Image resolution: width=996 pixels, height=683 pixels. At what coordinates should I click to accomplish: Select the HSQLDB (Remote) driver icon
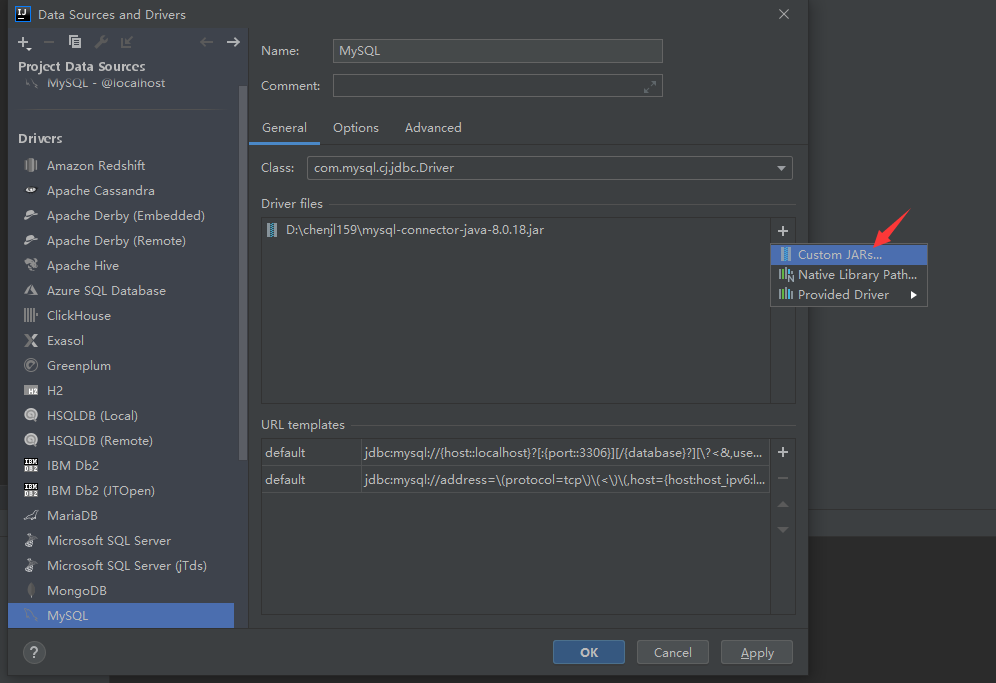coord(30,440)
